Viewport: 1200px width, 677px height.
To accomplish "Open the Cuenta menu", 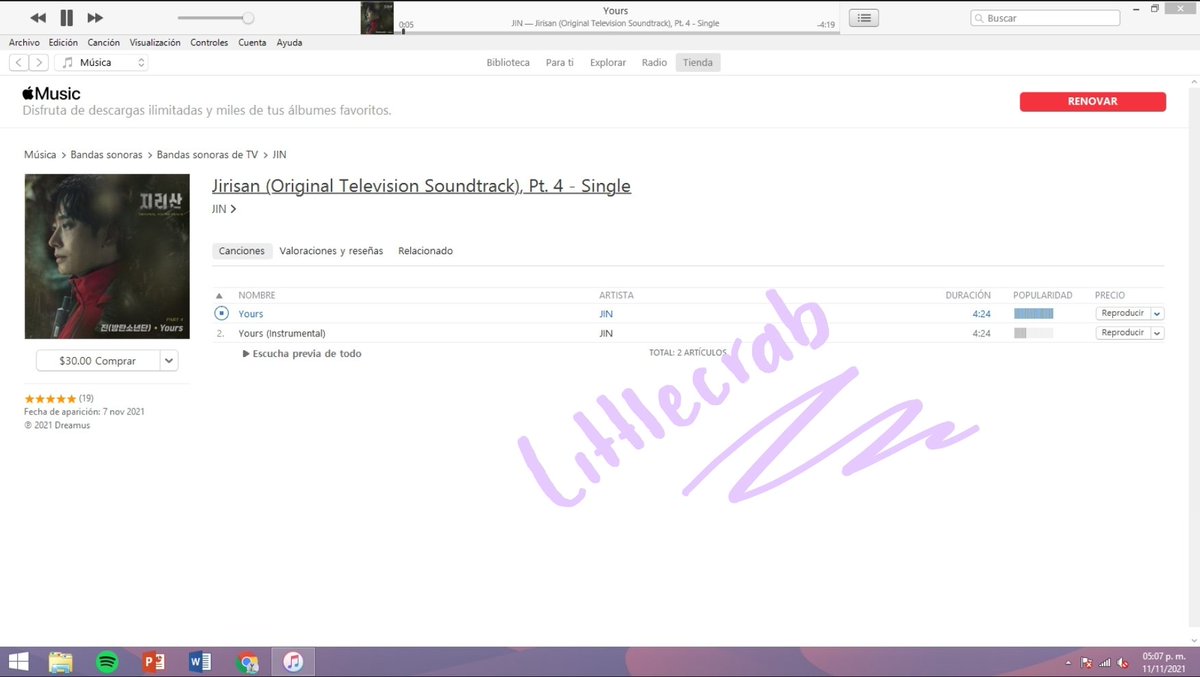I will coord(252,43).
